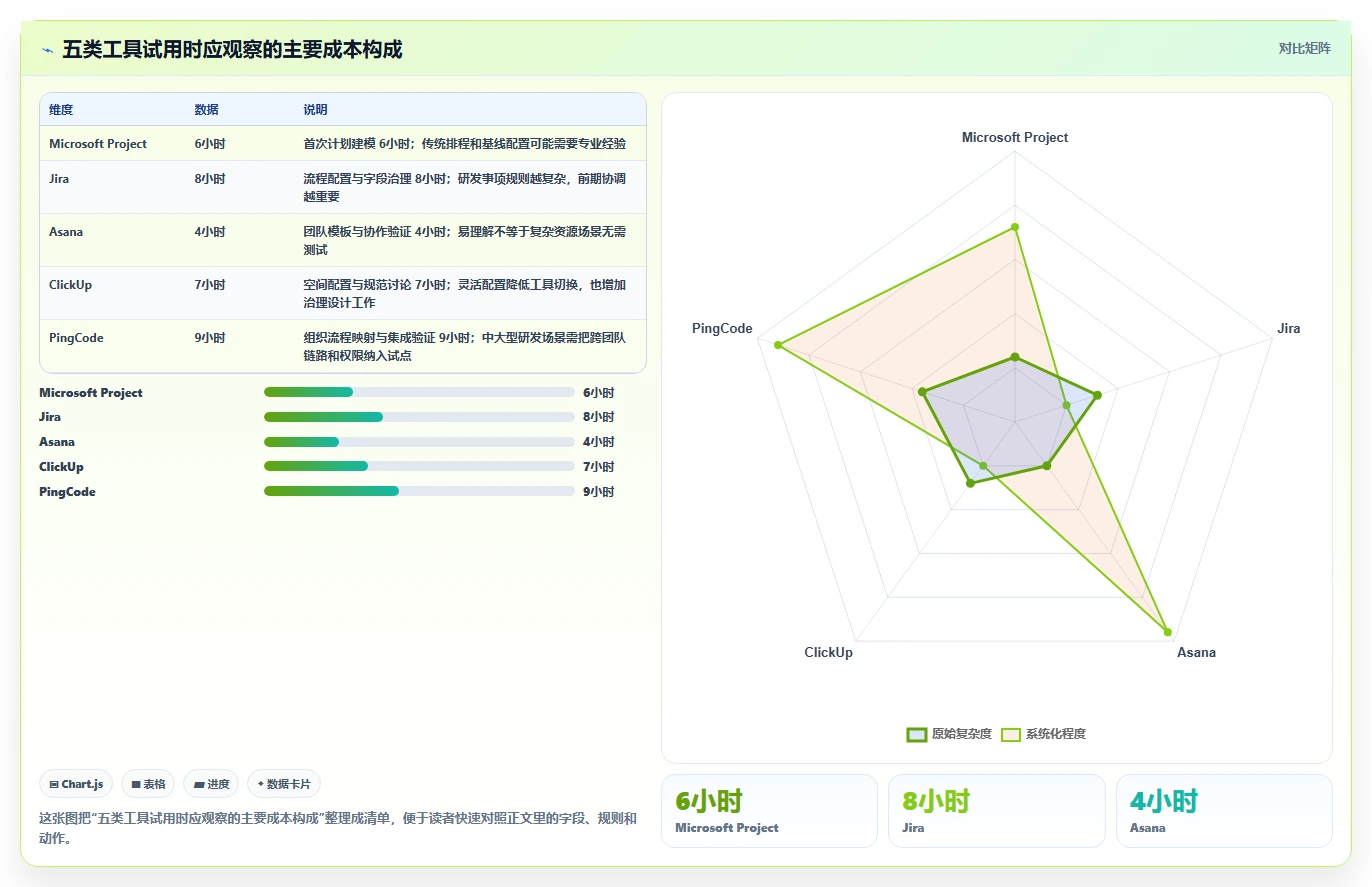Click the 数据 column header
The width and height of the screenshot is (1372, 887).
tap(206, 110)
